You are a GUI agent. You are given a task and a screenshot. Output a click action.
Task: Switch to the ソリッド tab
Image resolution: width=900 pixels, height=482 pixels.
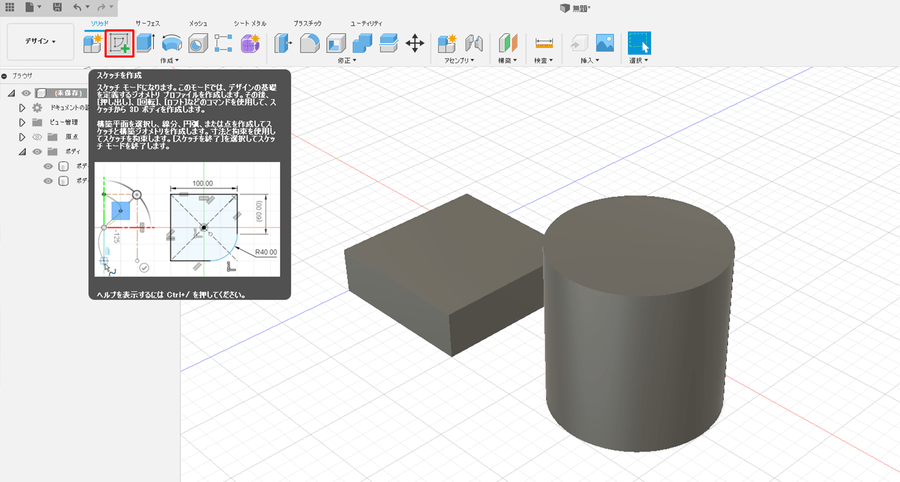(x=100, y=24)
